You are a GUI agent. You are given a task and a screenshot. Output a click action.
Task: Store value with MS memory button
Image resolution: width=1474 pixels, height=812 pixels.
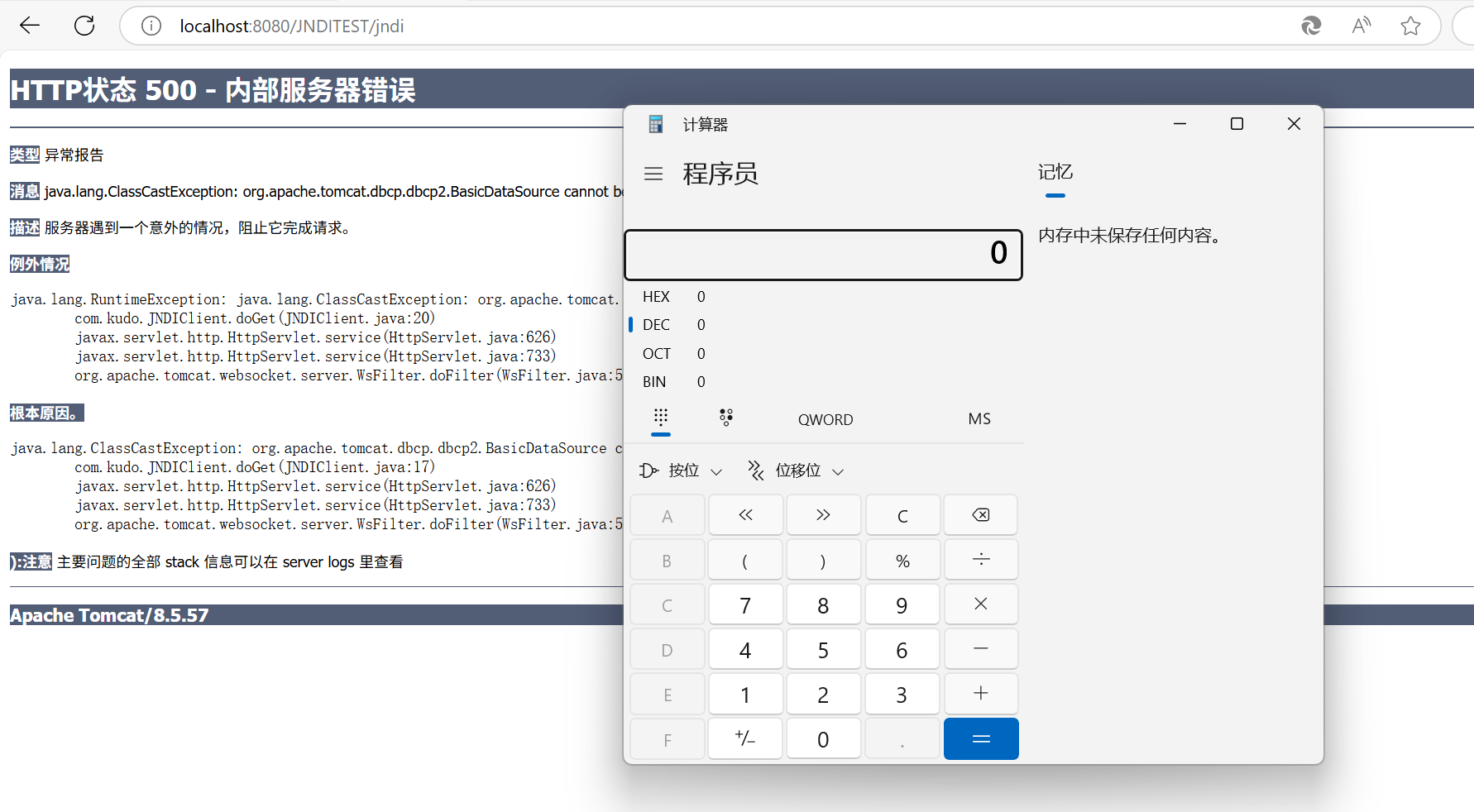click(979, 418)
